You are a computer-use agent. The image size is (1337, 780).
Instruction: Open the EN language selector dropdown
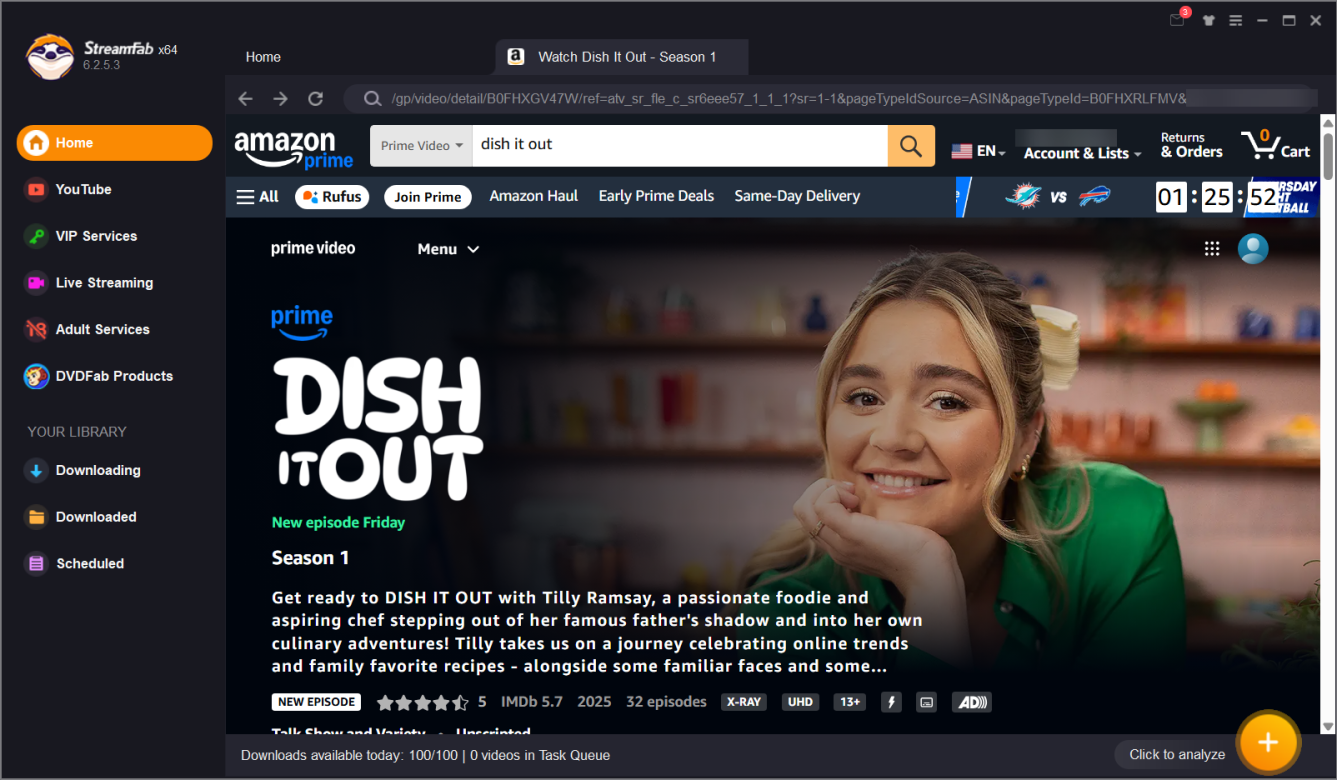978,151
